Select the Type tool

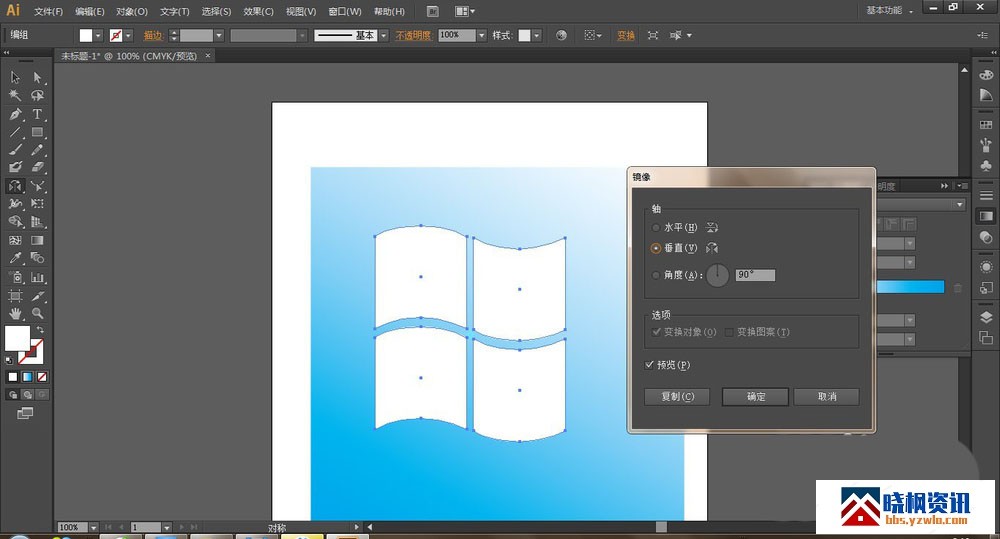[38, 114]
